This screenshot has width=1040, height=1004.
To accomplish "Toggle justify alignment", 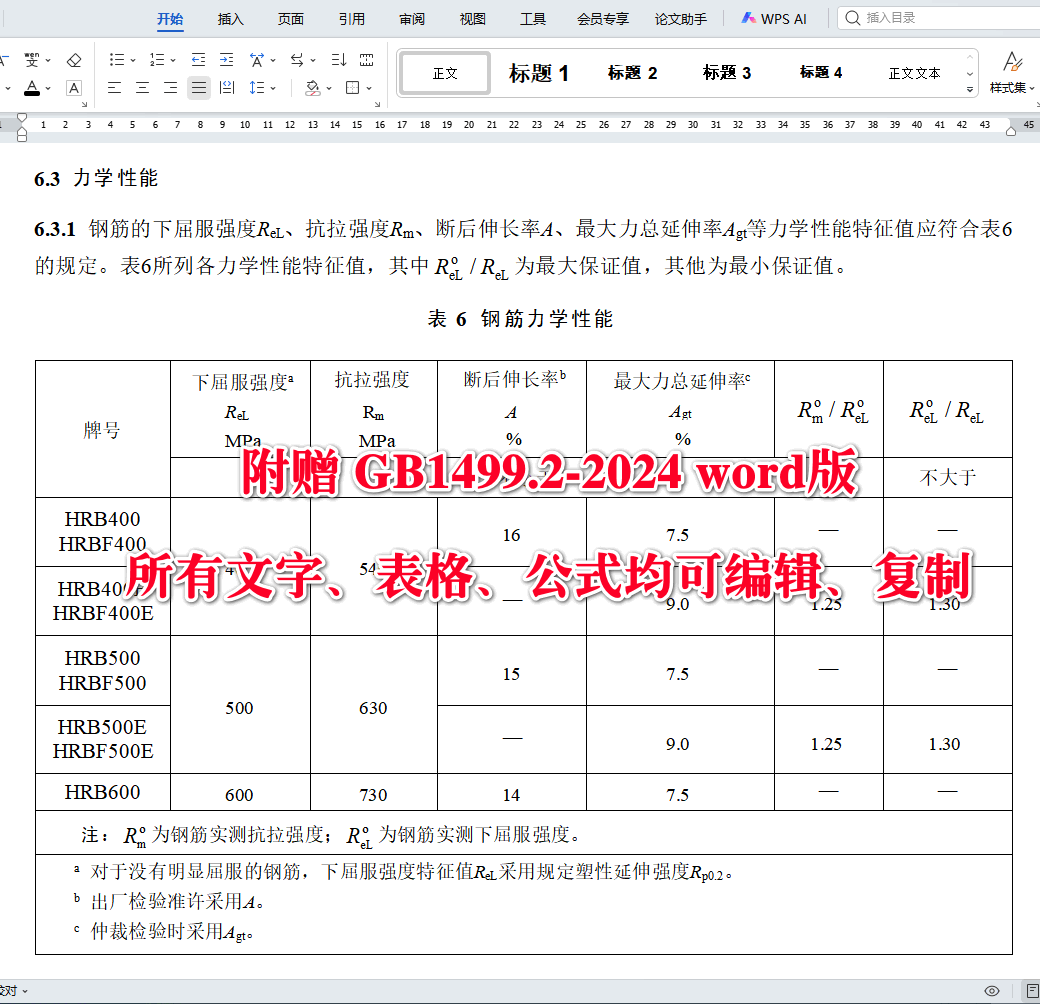I will 198,88.
